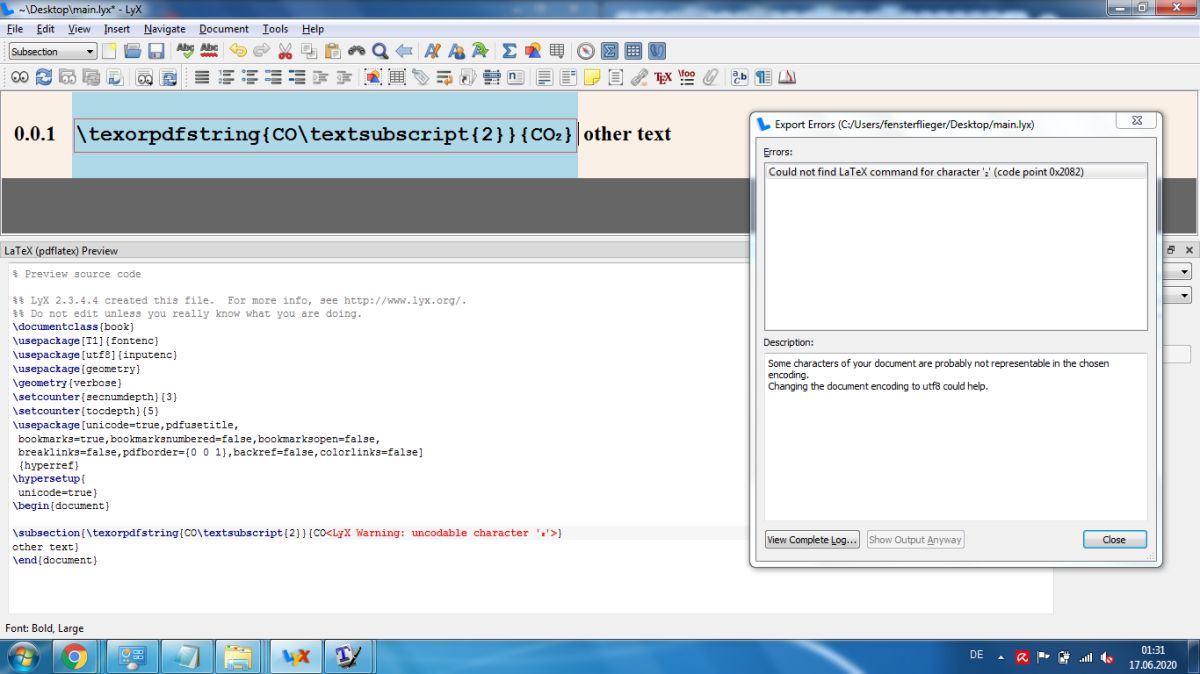Screen dimensions: 1200x674
Task: Open Windows Start menu
Action: (21, 657)
